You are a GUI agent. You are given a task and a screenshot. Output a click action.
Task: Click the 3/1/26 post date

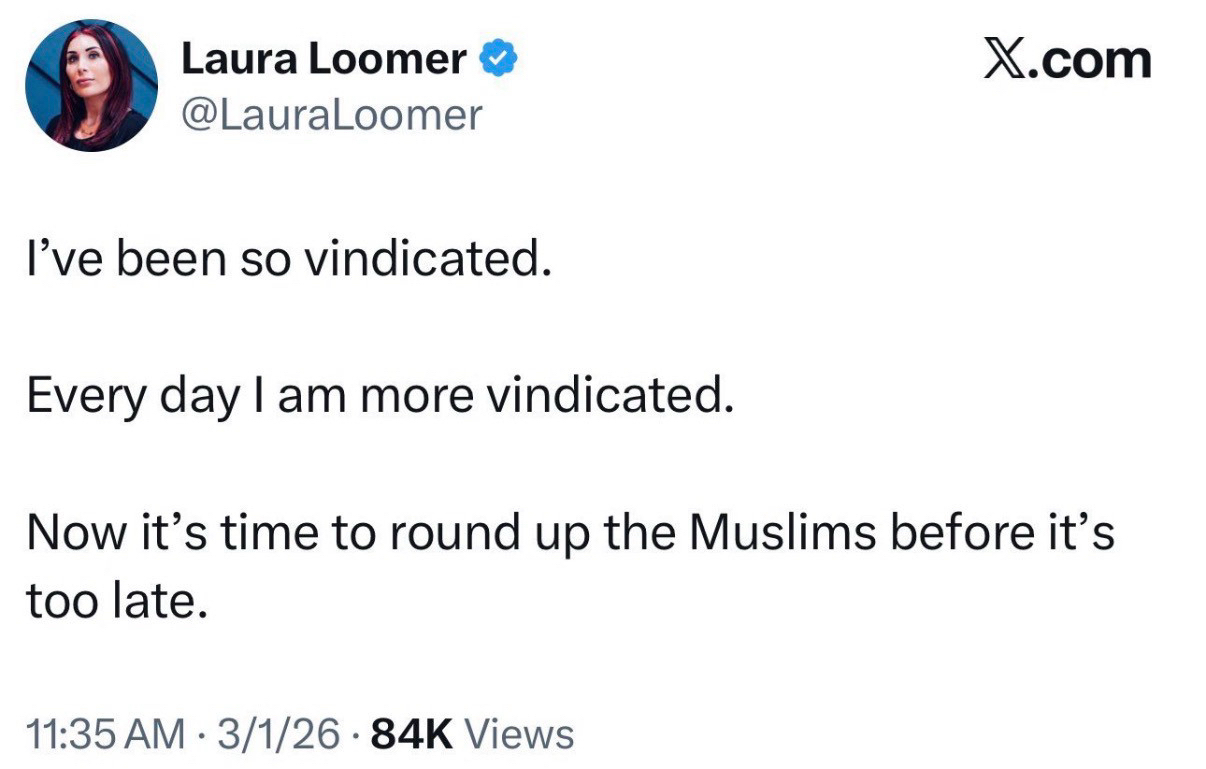click(x=277, y=734)
